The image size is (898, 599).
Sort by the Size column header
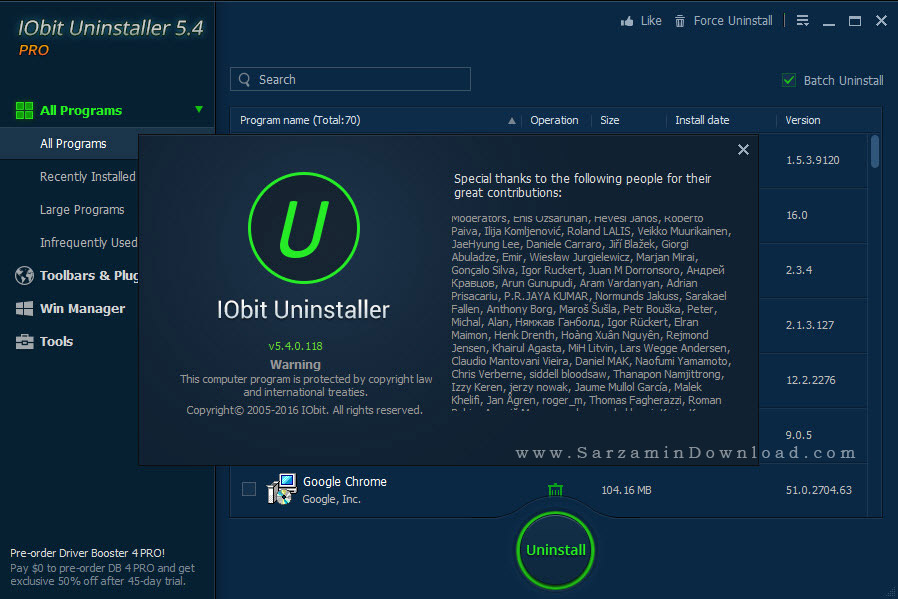pyautogui.click(x=609, y=120)
